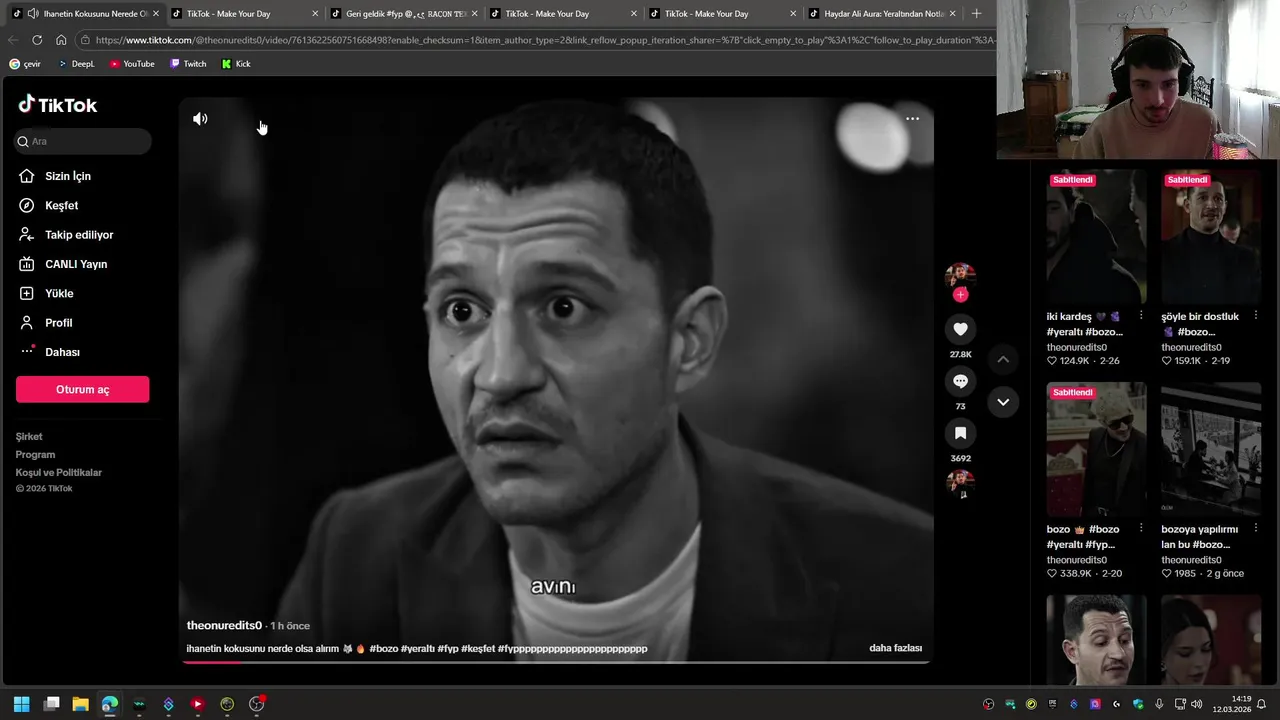Open Task View from the taskbar

(52, 704)
